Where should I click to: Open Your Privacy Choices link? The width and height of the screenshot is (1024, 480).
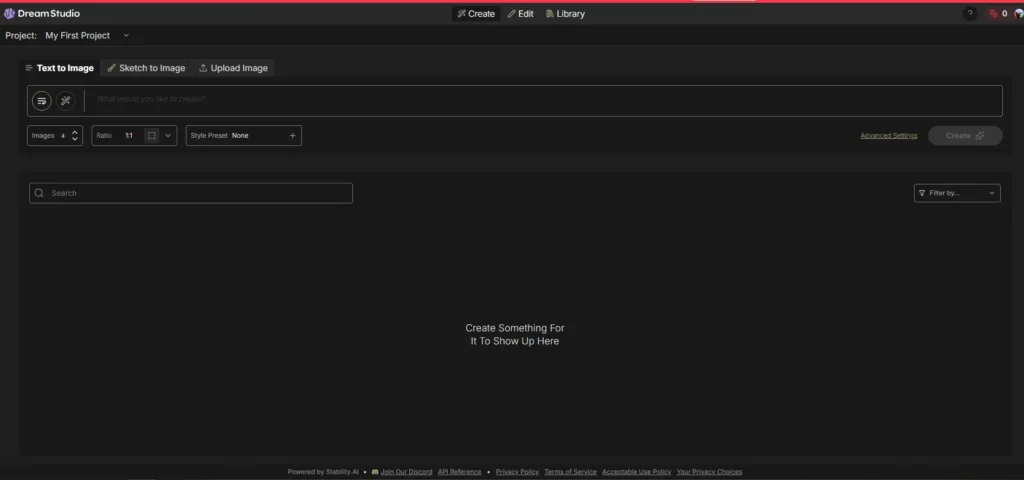click(x=709, y=472)
